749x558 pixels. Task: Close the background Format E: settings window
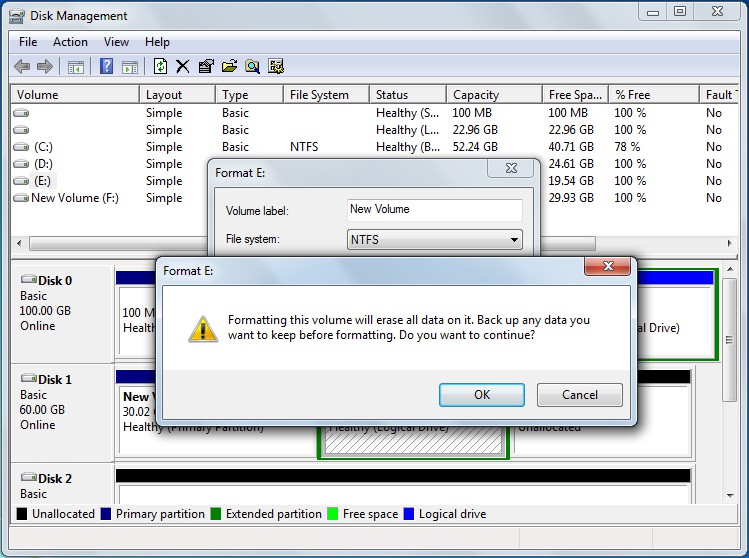[x=511, y=168]
